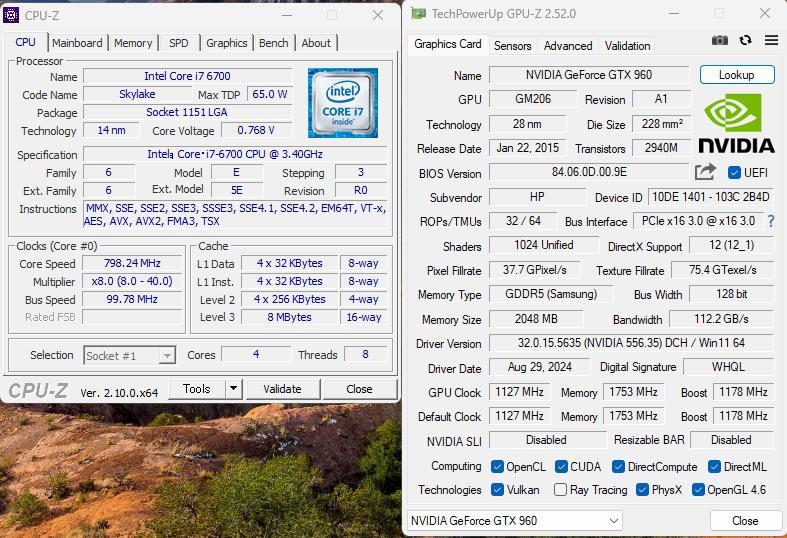Open the Tools button dropdown arrow
Viewport: 787px width, 538px height.
(233, 388)
